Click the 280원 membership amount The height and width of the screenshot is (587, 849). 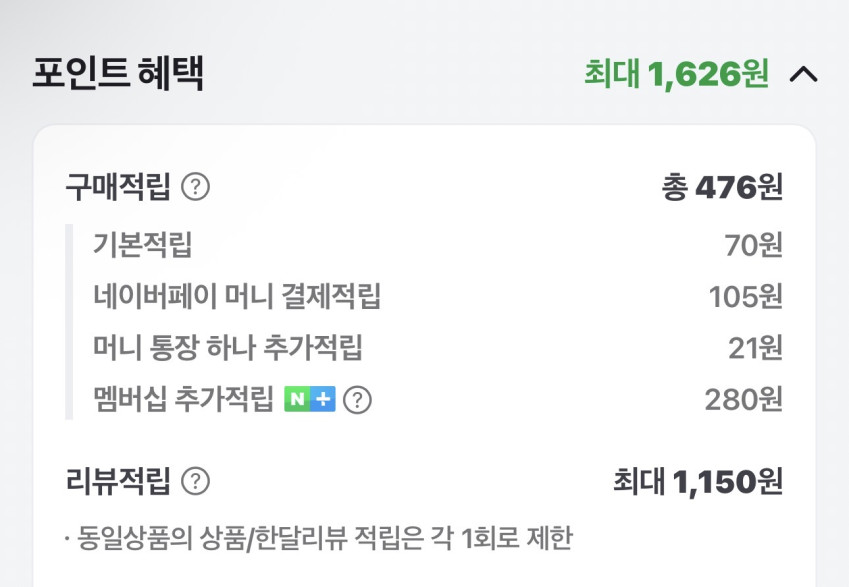point(743,400)
